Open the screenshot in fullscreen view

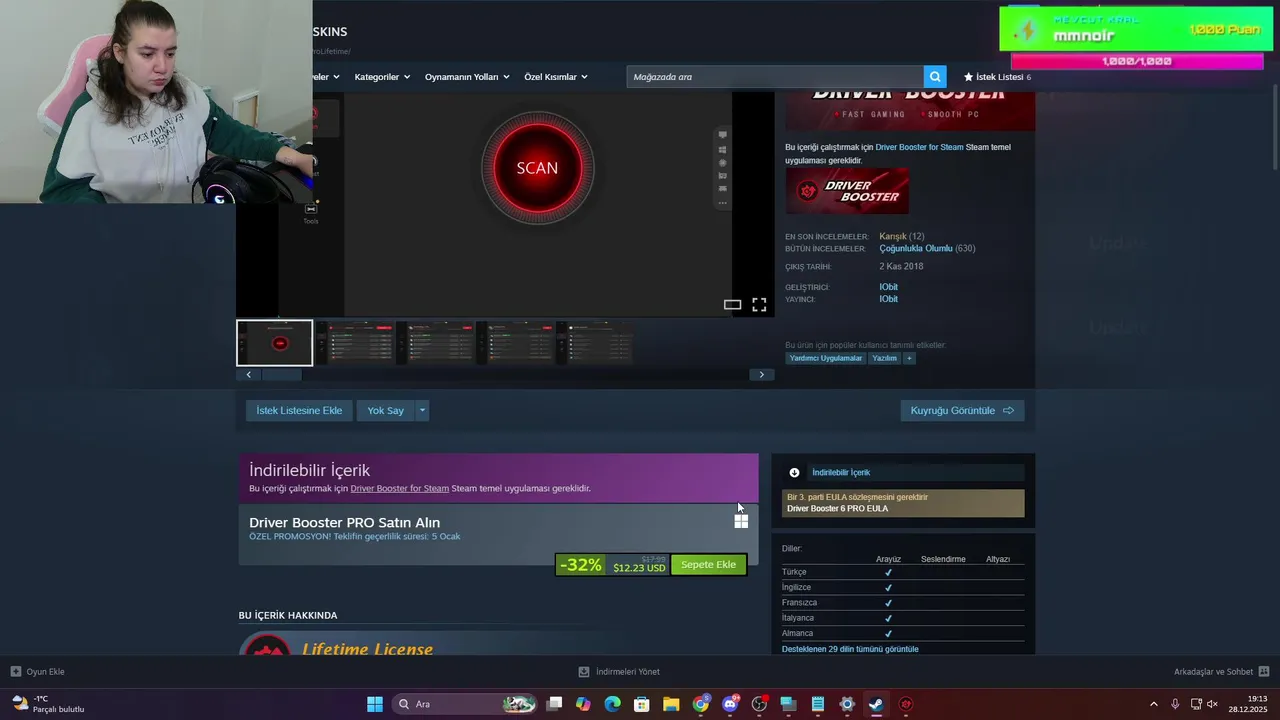click(x=759, y=305)
